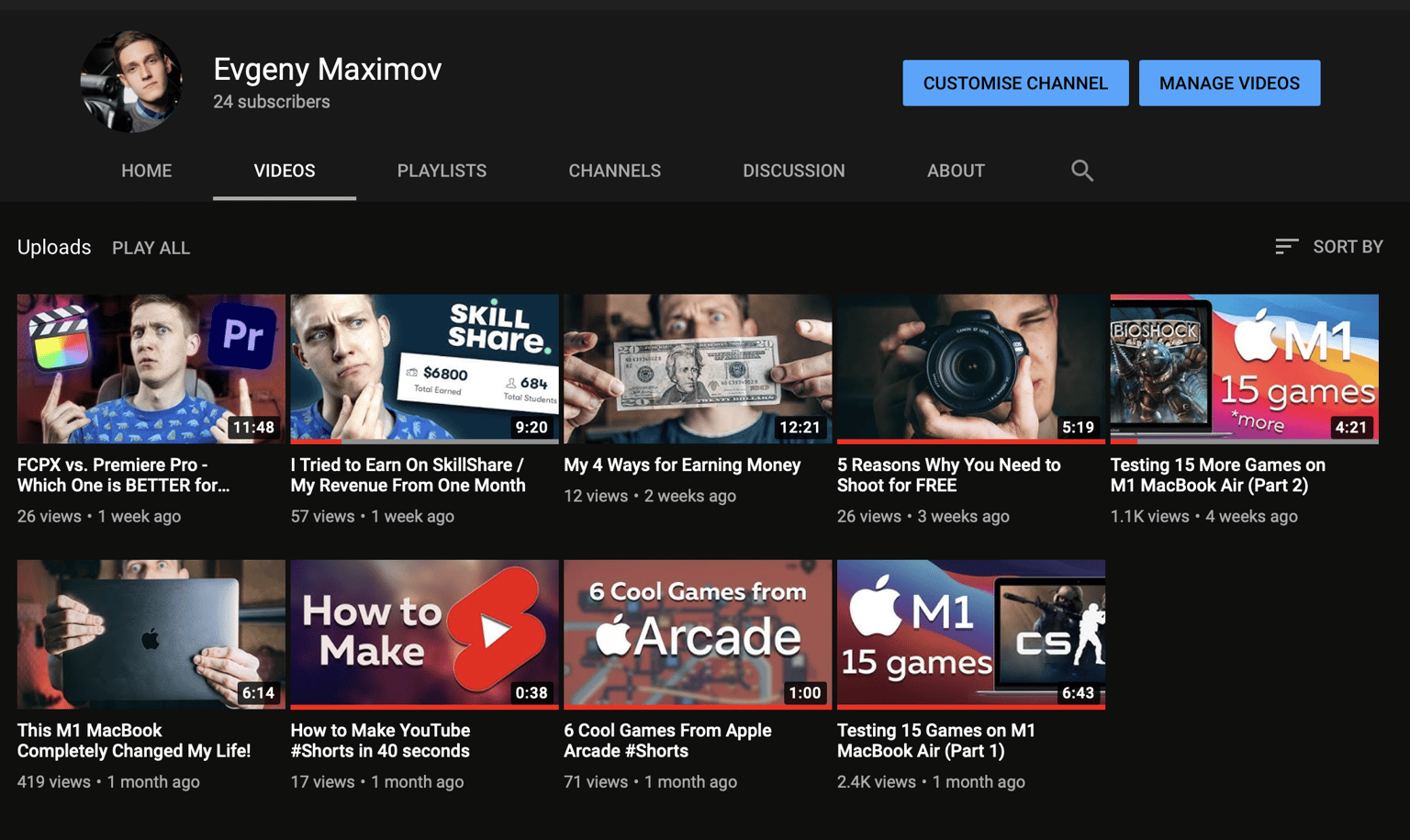Click Play All uploads link
1410x840 pixels.
(151, 248)
